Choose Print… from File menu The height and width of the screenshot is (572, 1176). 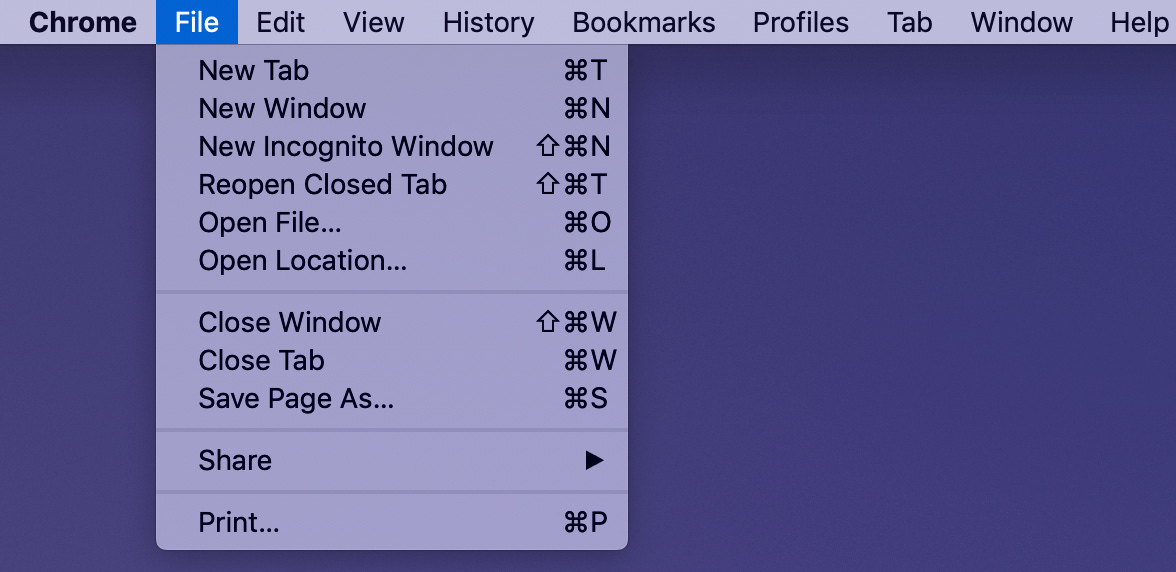point(392,522)
